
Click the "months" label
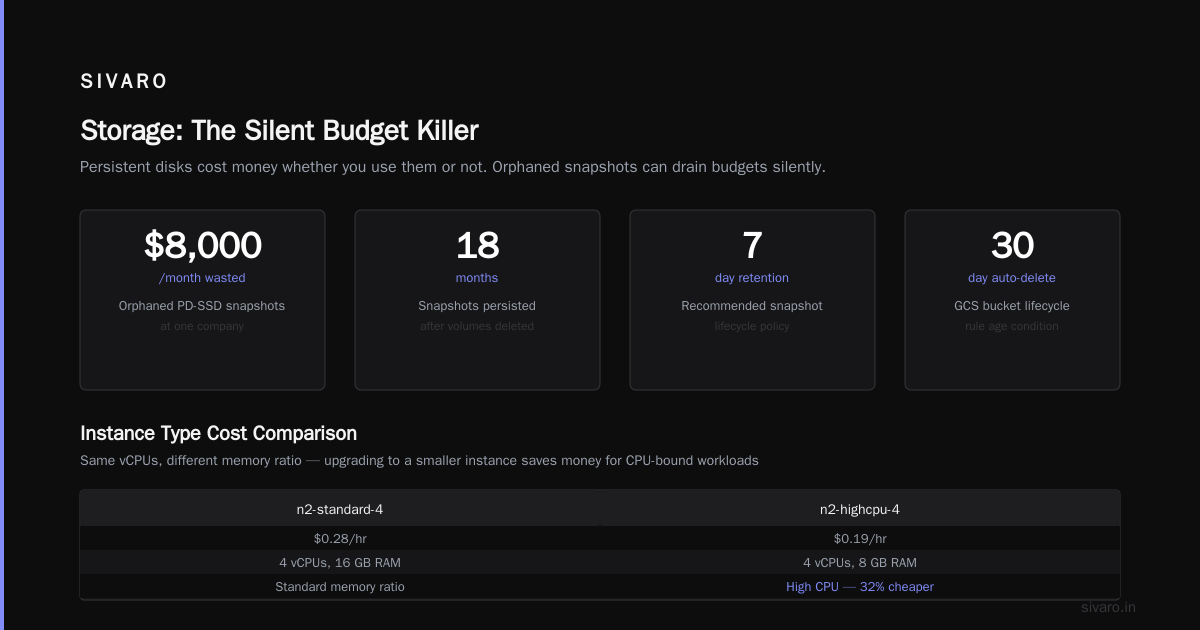point(477,278)
